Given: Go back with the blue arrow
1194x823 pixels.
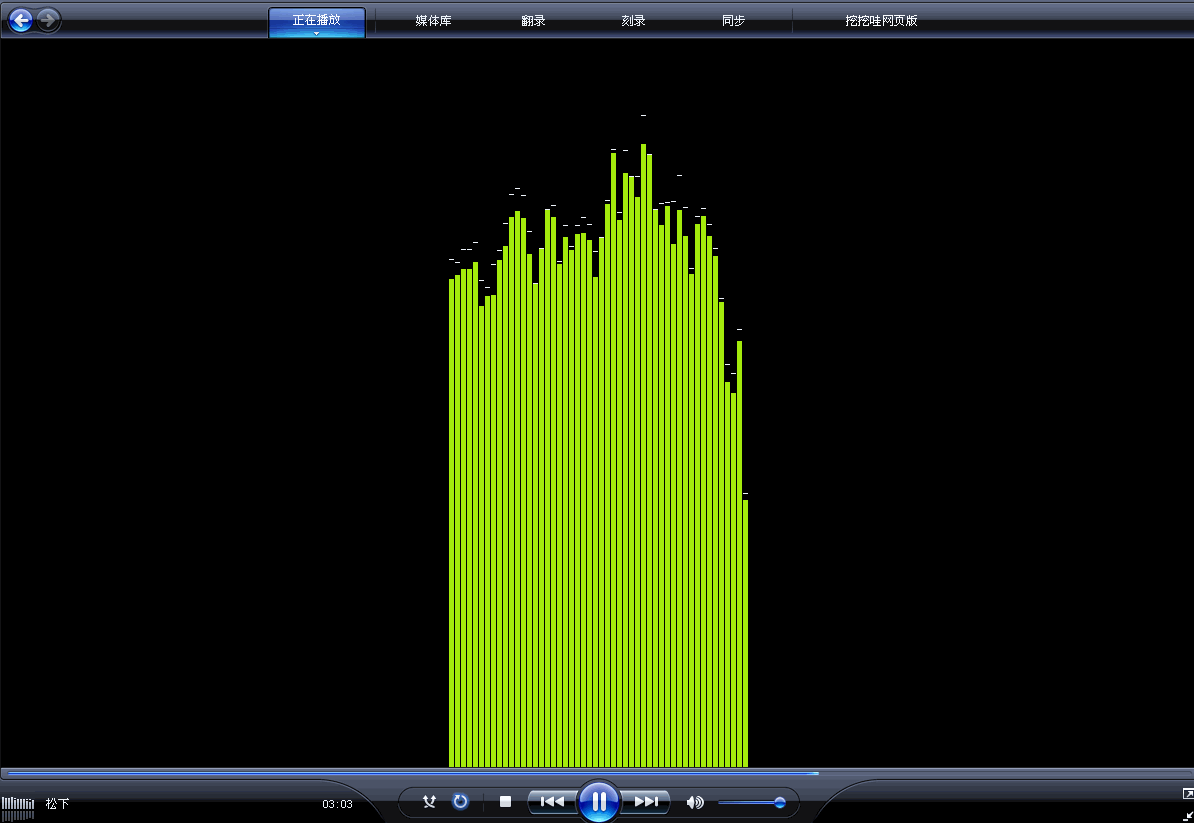Looking at the screenshot, I should click(21, 20).
